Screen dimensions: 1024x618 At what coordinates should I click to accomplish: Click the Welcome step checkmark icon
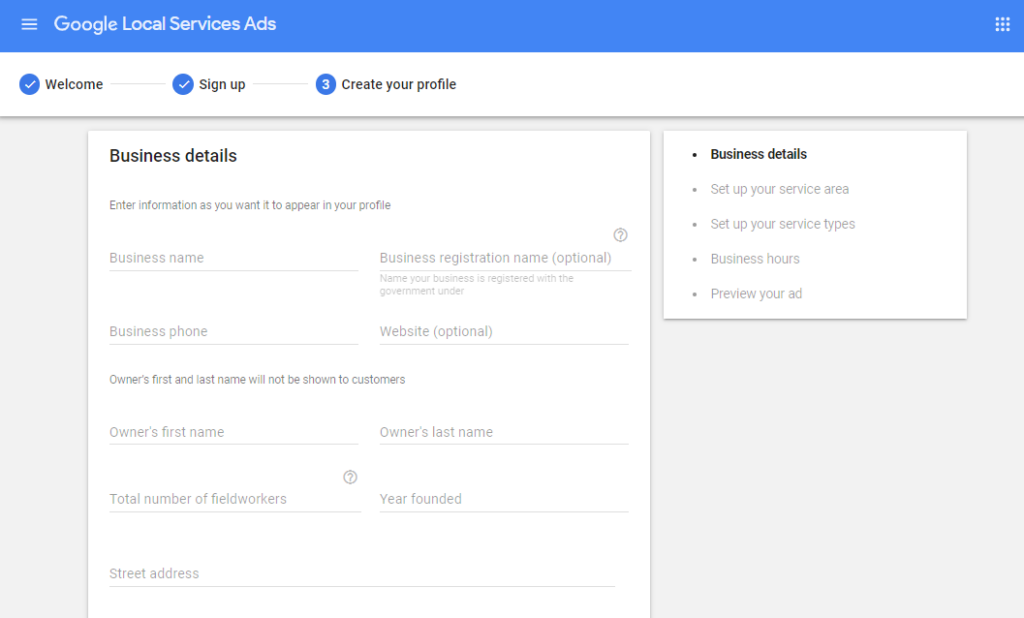(x=29, y=84)
